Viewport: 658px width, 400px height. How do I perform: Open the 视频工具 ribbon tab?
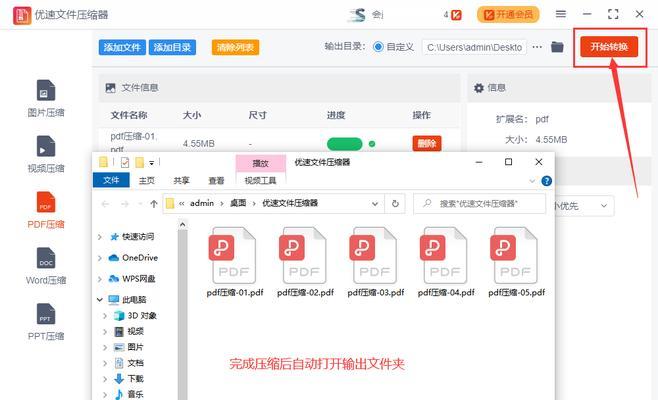[x=261, y=180]
